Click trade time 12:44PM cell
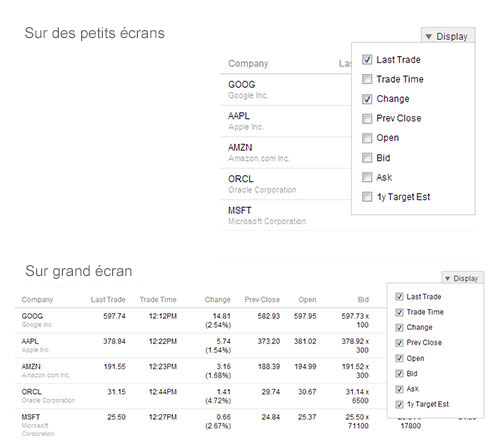The height and width of the screenshot is (447, 500). tap(163, 392)
